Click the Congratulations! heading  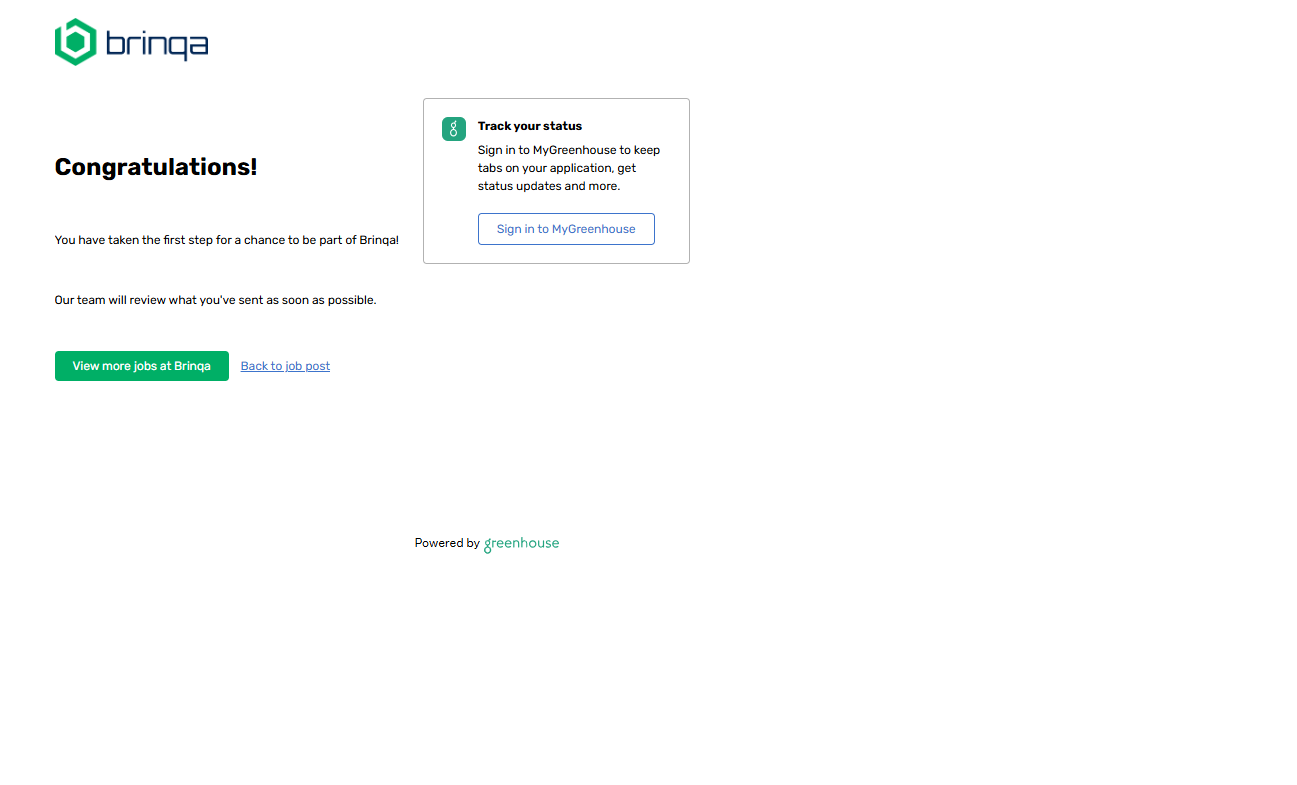pos(156,167)
